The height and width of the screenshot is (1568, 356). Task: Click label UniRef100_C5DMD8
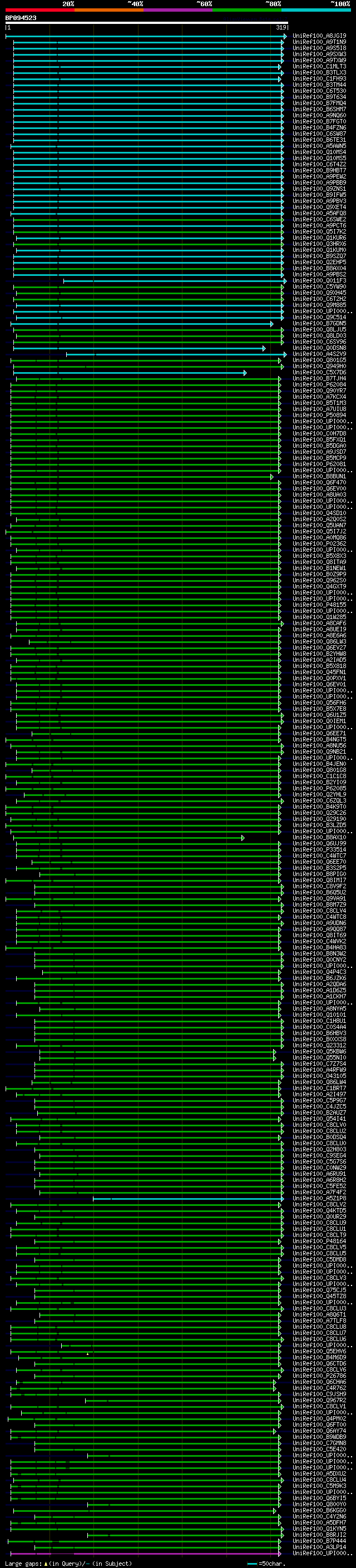click(319, 1259)
